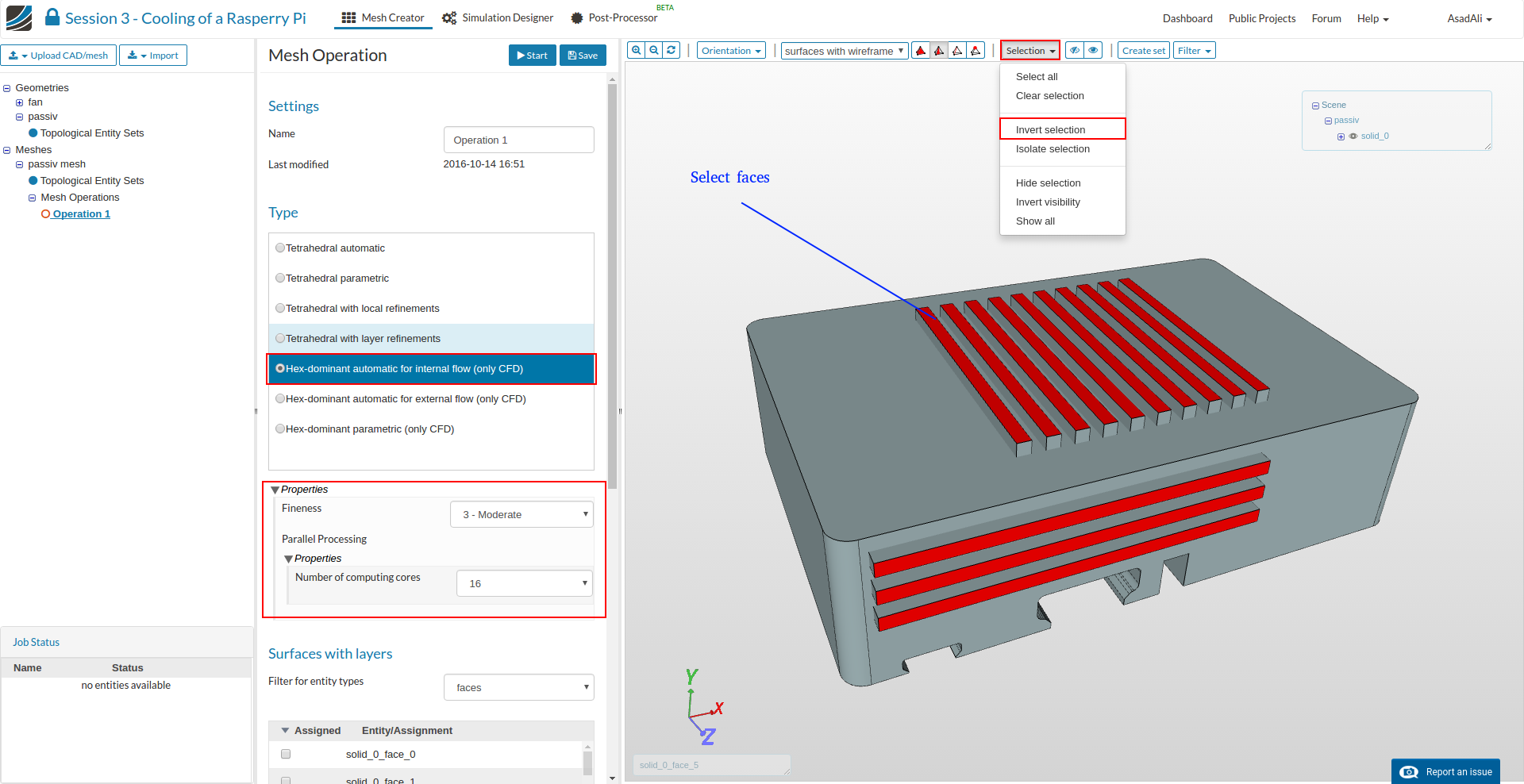This screenshot has width=1524, height=784.
Task: Select Tetrahedral automatic mesh type
Action: point(280,248)
